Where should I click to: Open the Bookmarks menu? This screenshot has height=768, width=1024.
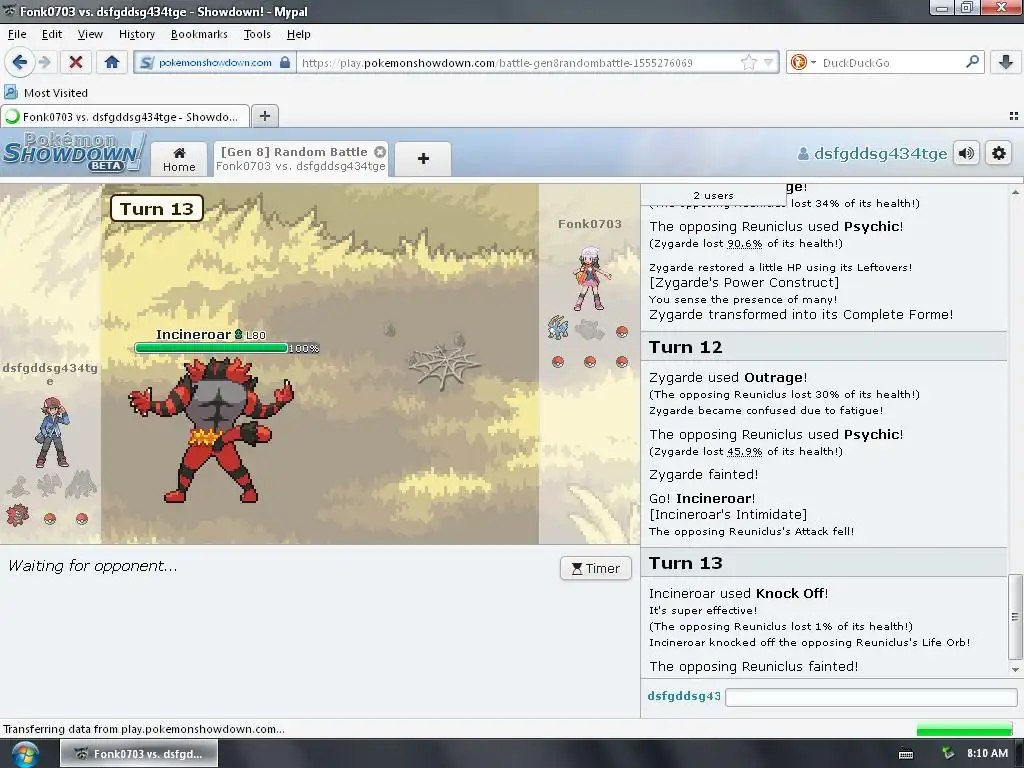point(199,34)
